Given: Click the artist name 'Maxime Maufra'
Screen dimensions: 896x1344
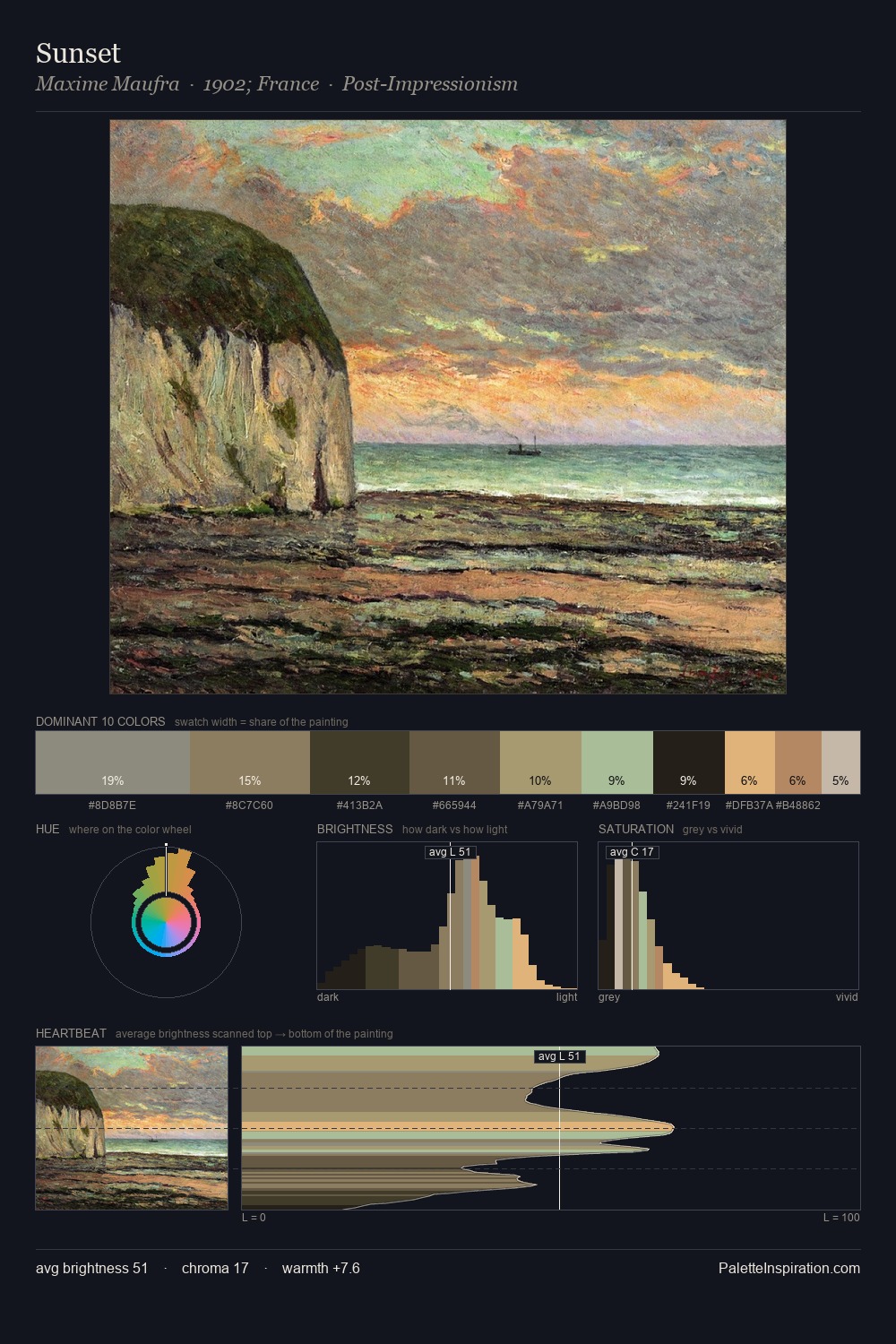Looking at the screenshot, I should click(108, 84).
